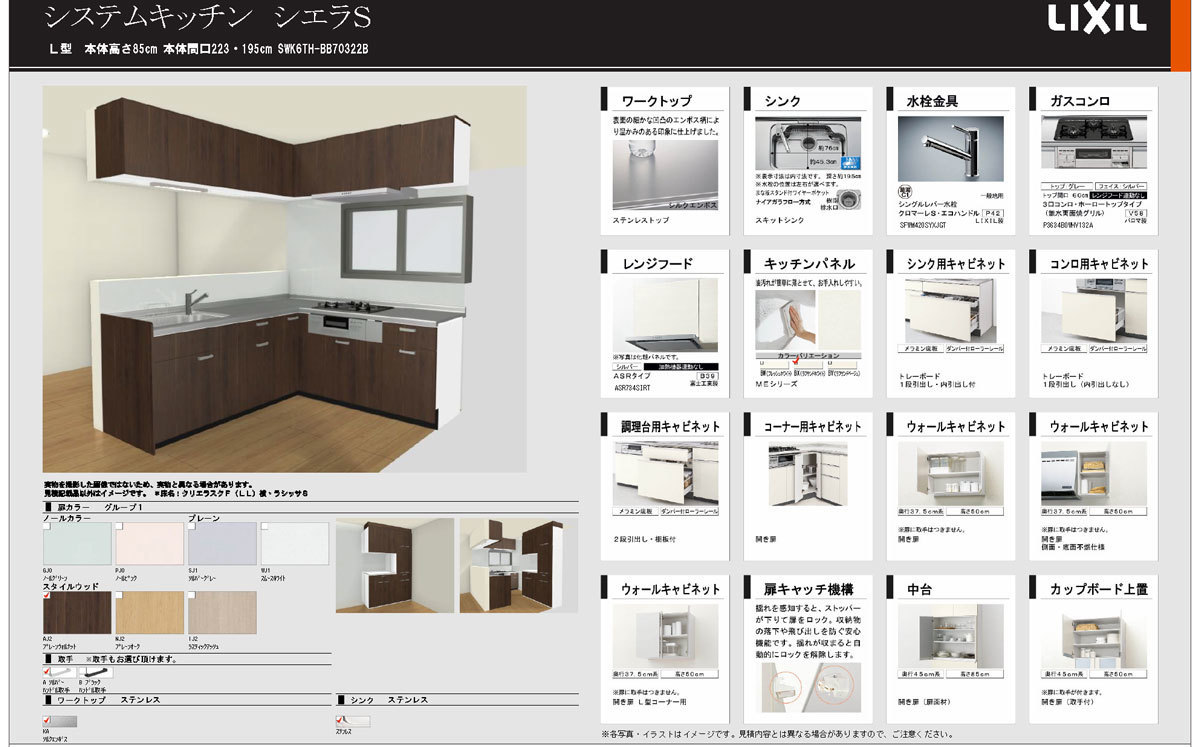The height and width of the screenshot is (747, 1200).
Task: Click the プレーン group label
Action: pyautogui.click(x=204, y=519)
